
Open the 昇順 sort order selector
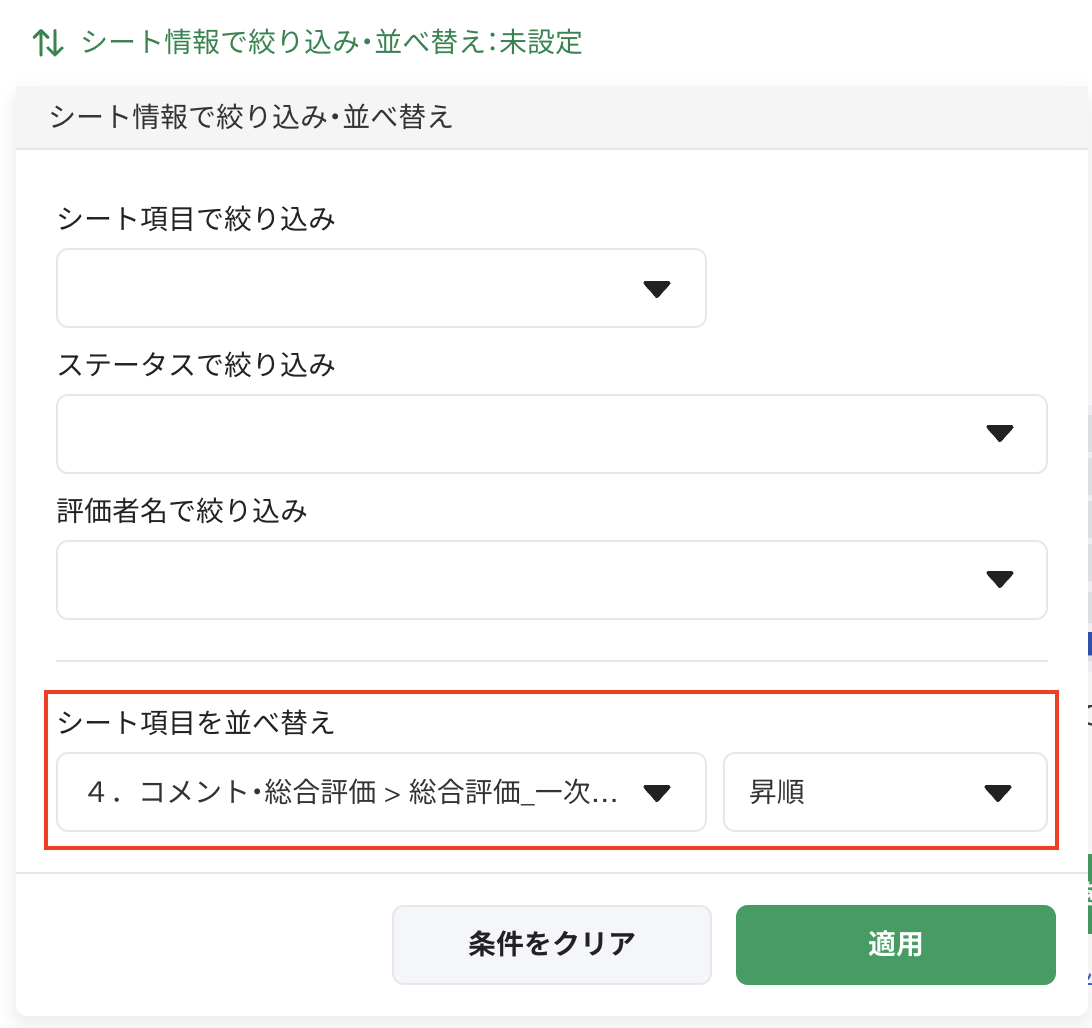tap(860, 793)
